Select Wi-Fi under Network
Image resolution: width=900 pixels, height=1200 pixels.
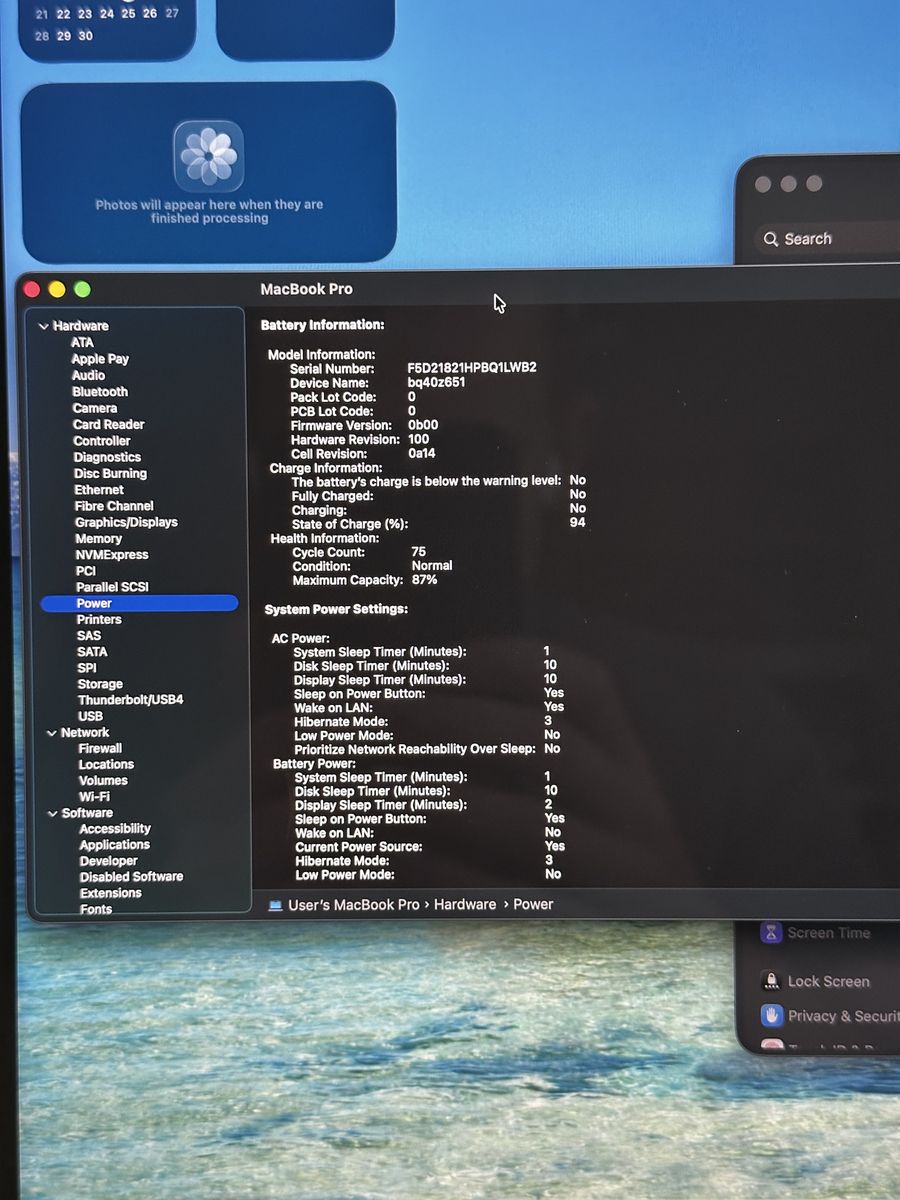(94, 797)
